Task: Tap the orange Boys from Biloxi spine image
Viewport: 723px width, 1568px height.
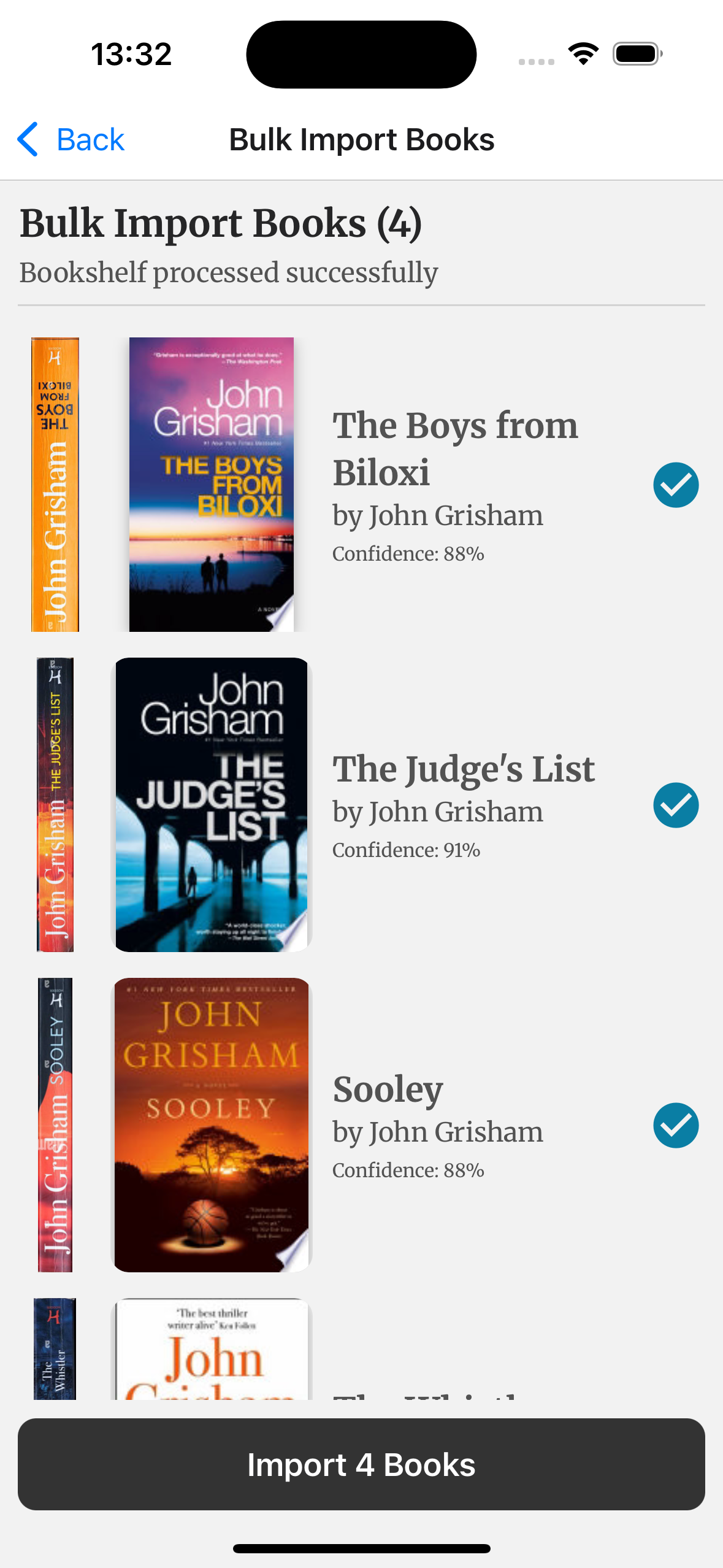Action: 55,484
